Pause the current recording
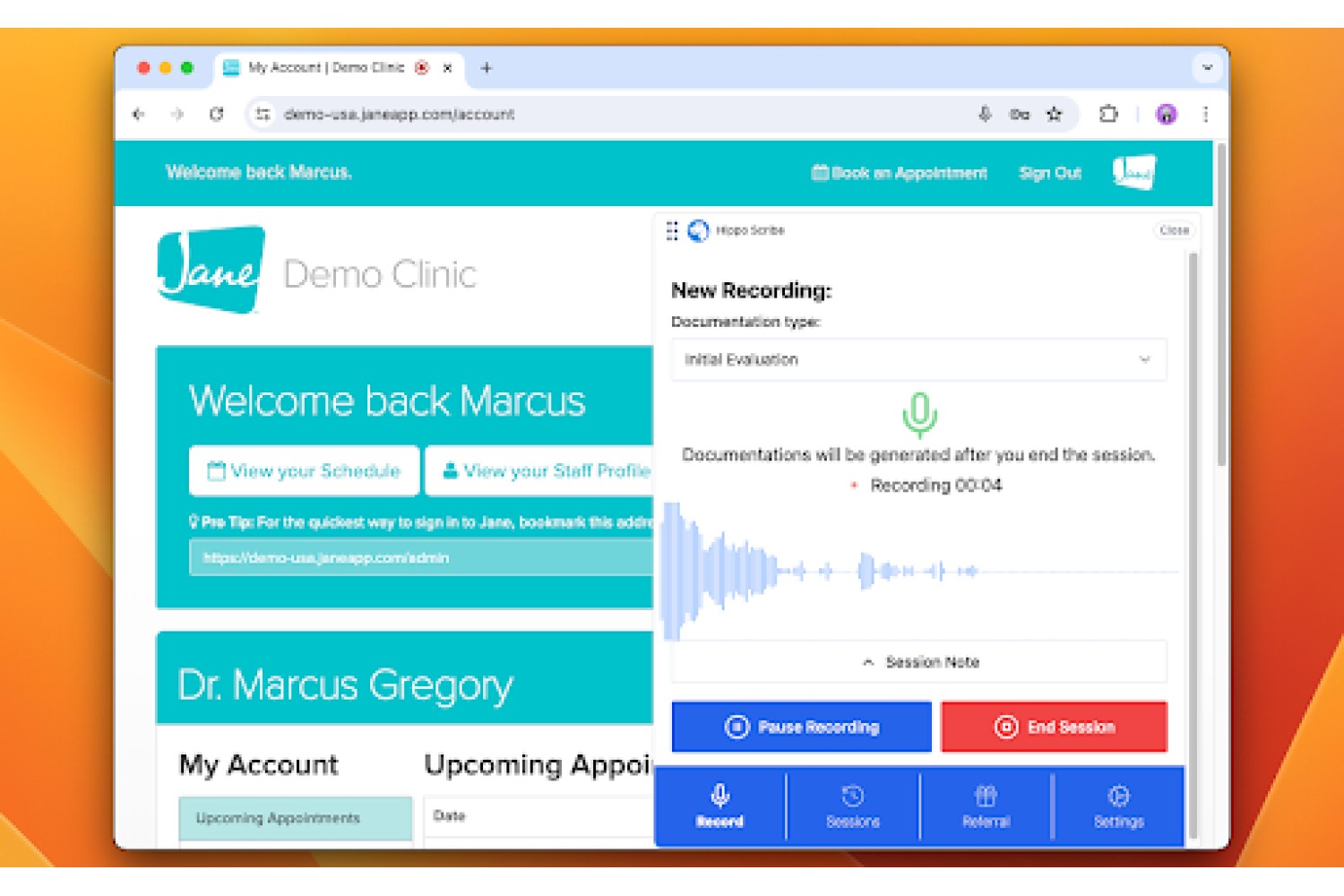 click(802, 727)
